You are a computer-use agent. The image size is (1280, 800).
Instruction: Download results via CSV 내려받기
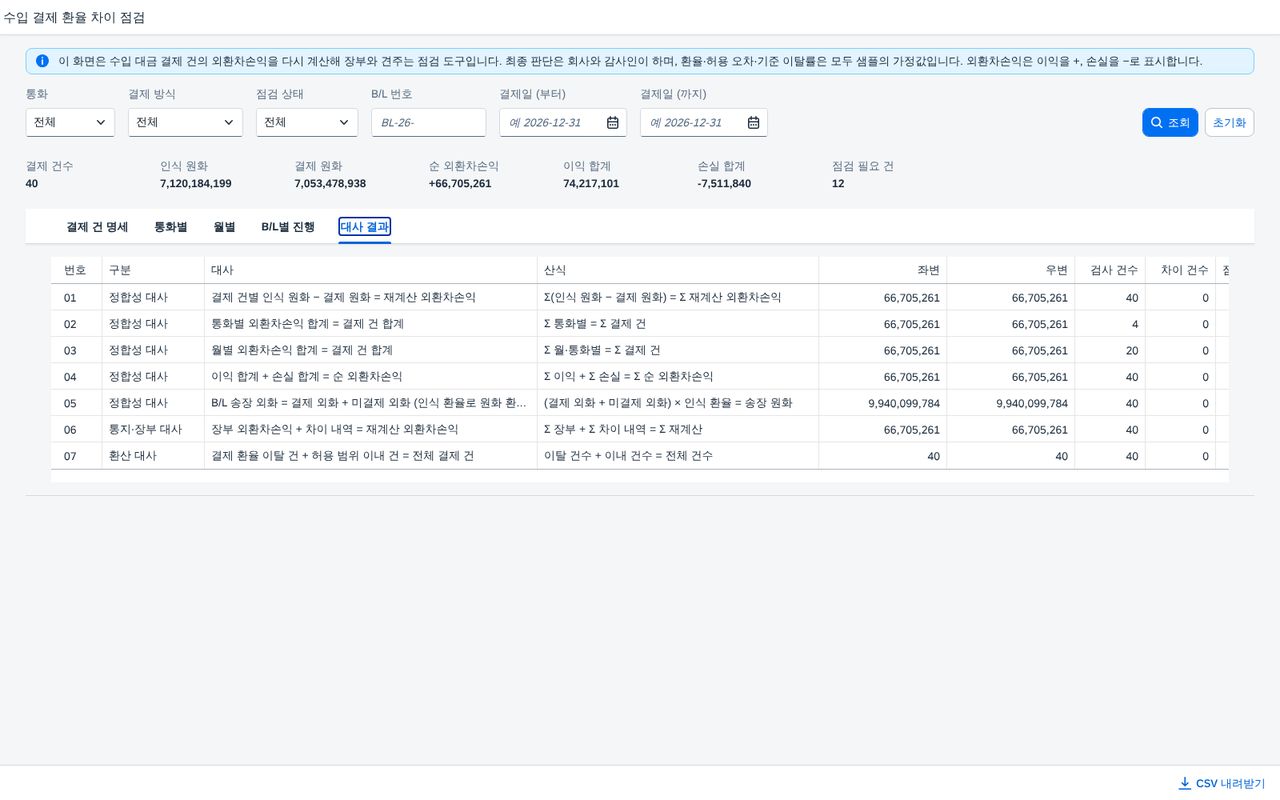click(x=1222, y=783)
